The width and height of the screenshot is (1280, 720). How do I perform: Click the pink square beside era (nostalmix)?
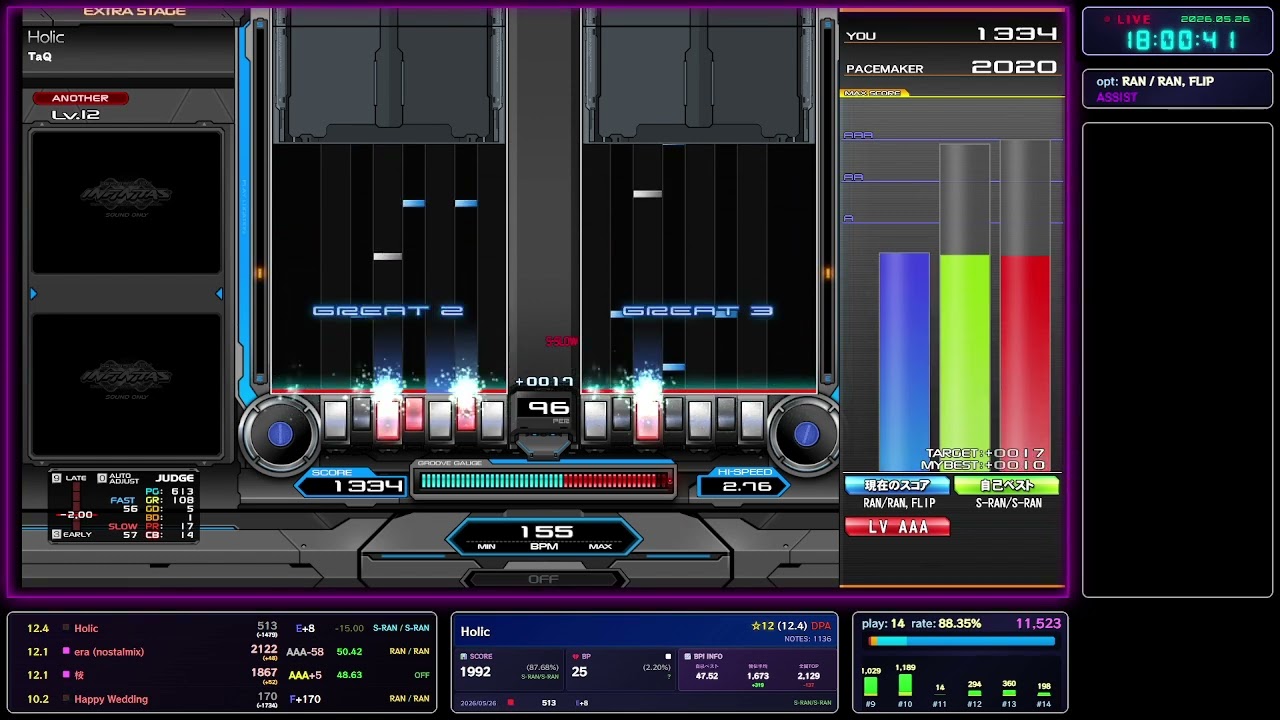(x=66, y=652)
